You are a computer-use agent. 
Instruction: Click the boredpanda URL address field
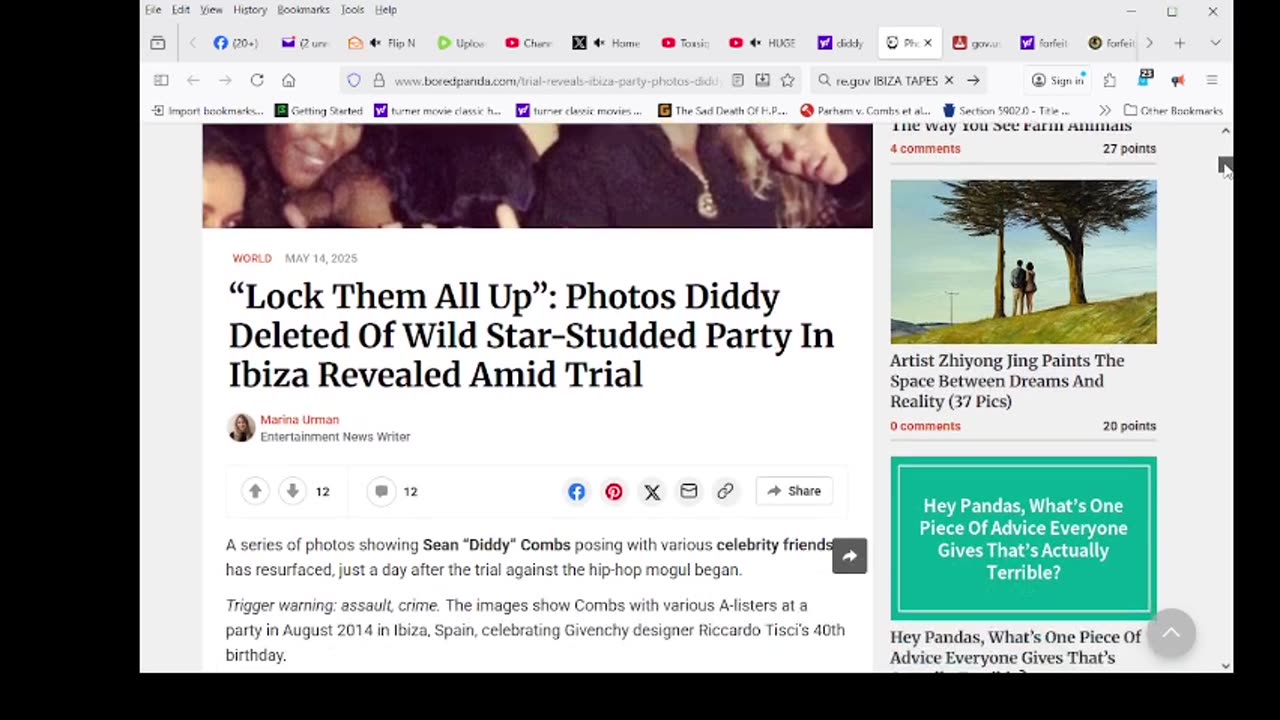[x=556, y=81]
